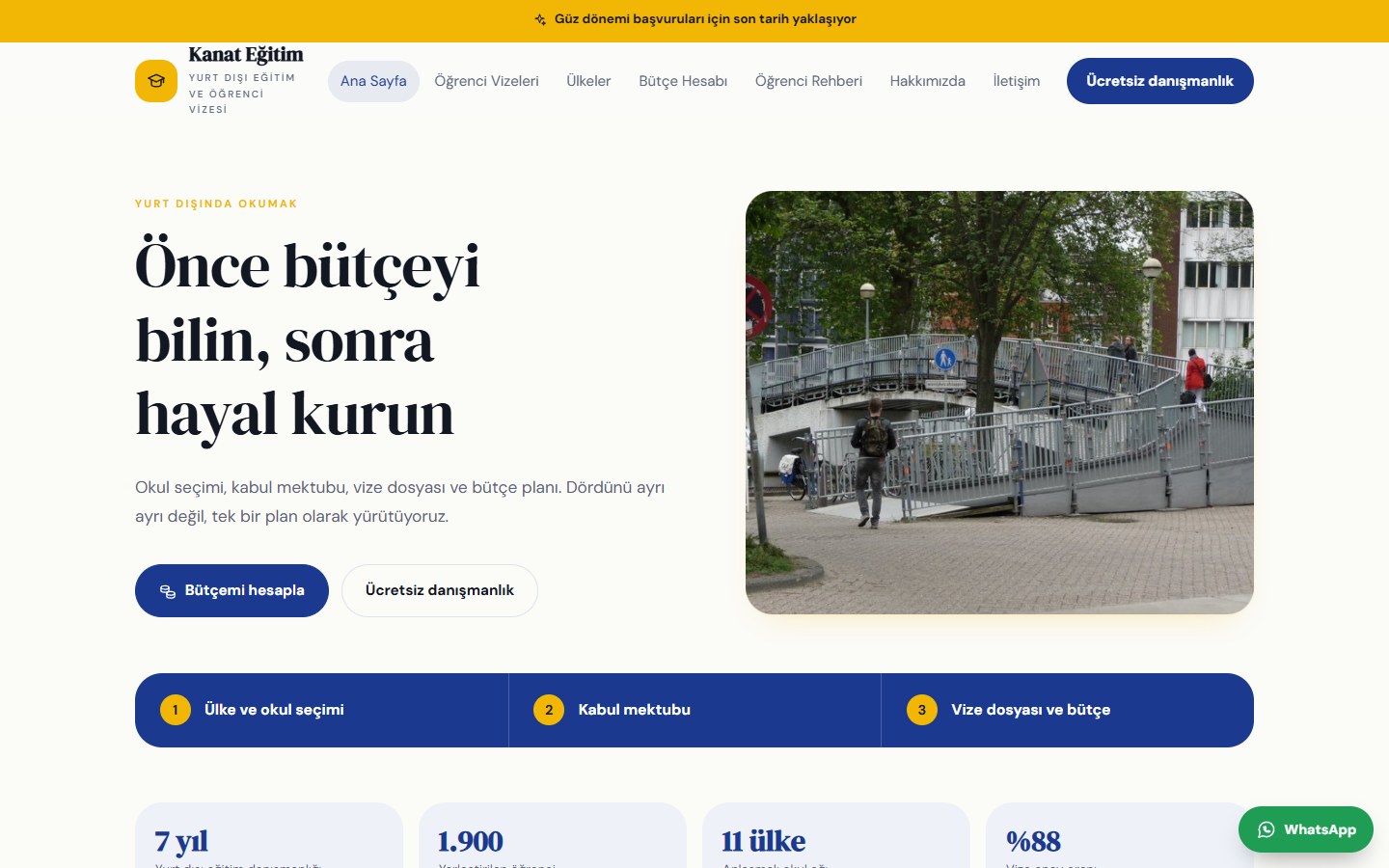Visit the Hakkımızda page

[928, 81]
